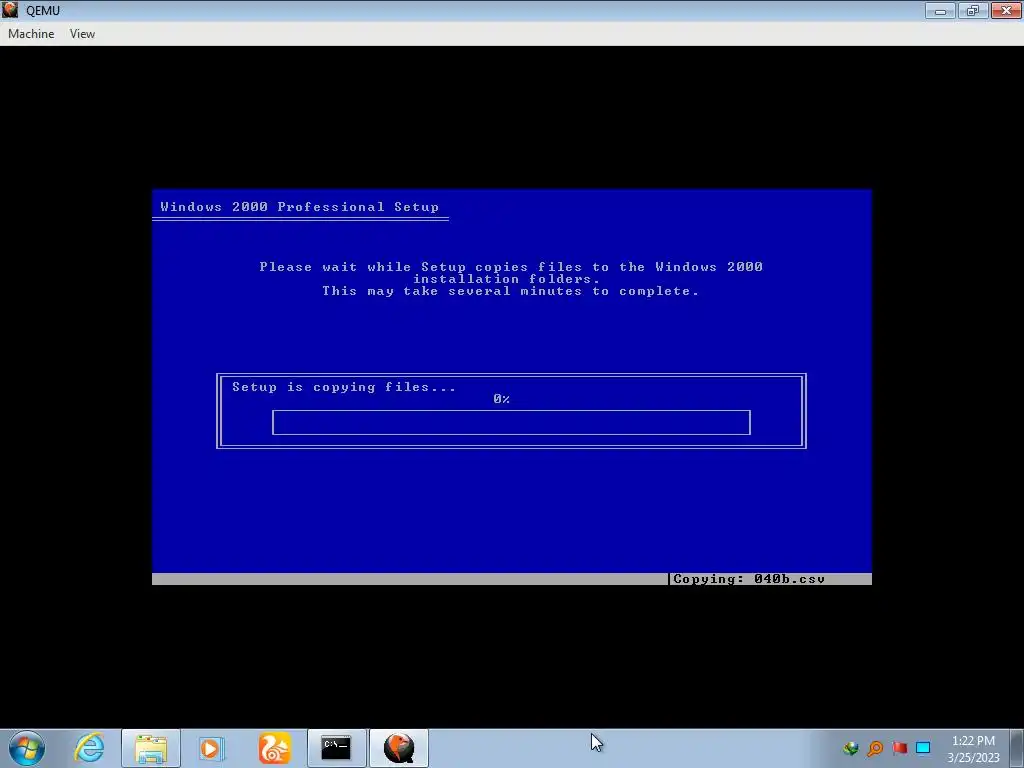Click the 'Copying: 040b.csv' status text
This screenshot has height=768, width=1024.
[x=749, y=579]
